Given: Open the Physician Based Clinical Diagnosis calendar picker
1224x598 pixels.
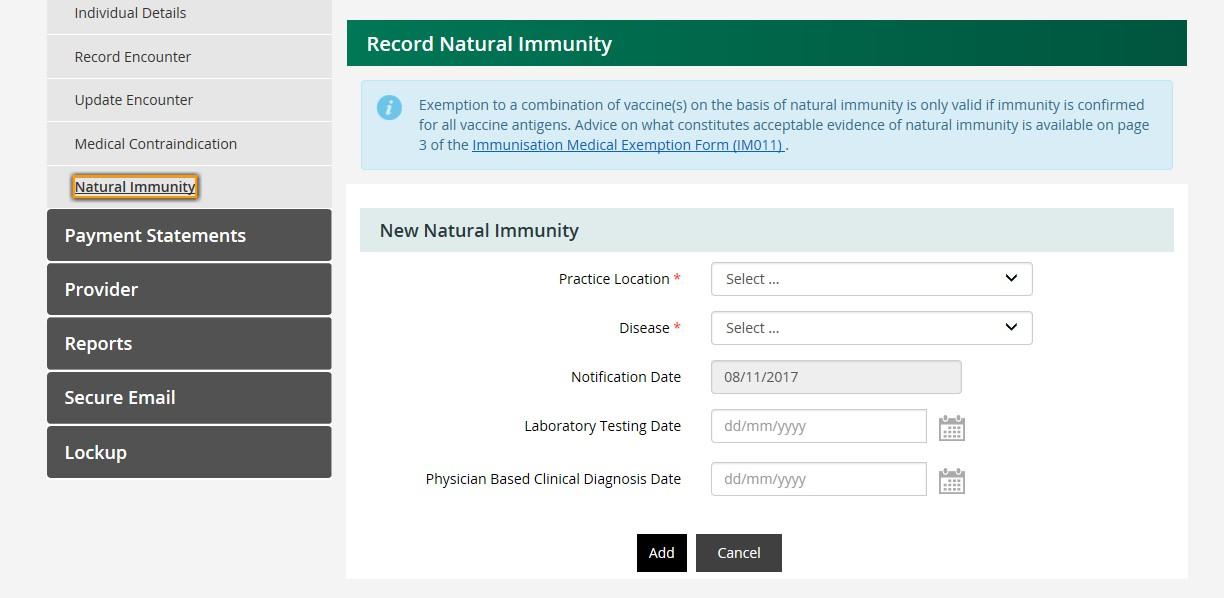Looking at the screenshot, I should pos(951,479).
